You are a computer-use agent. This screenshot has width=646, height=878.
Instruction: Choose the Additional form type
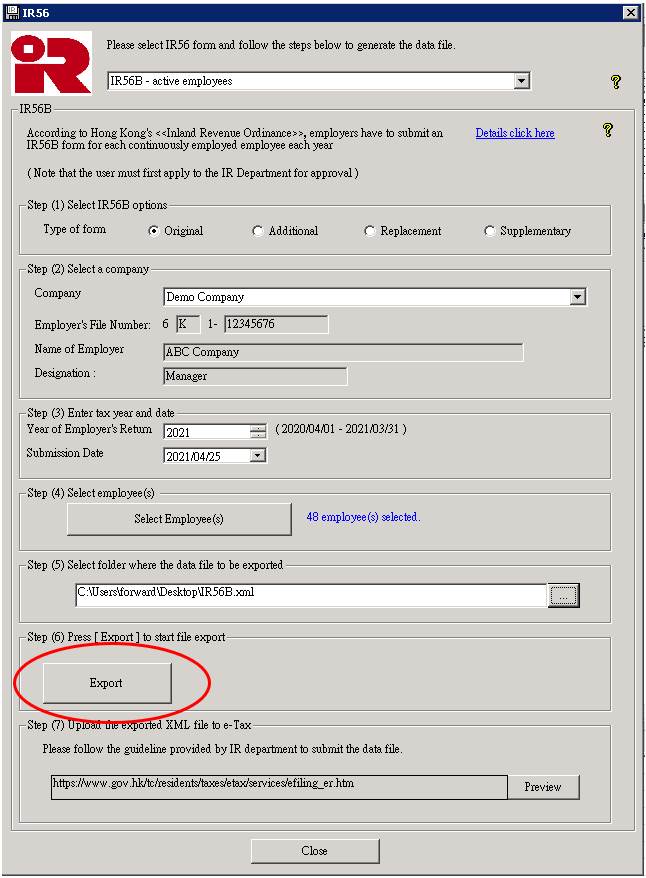[258, 231]
